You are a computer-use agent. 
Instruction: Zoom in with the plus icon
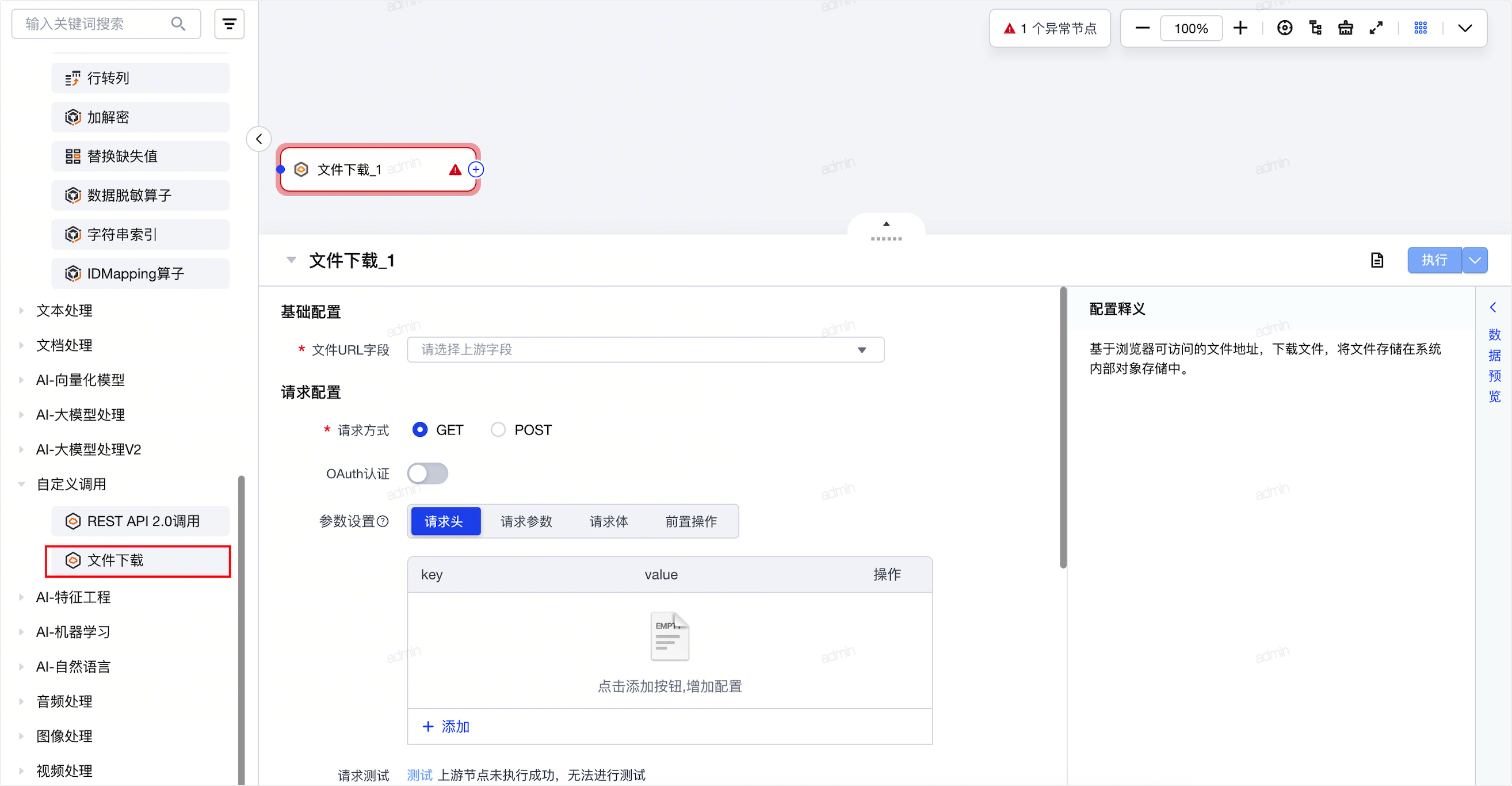(1240, 28)
